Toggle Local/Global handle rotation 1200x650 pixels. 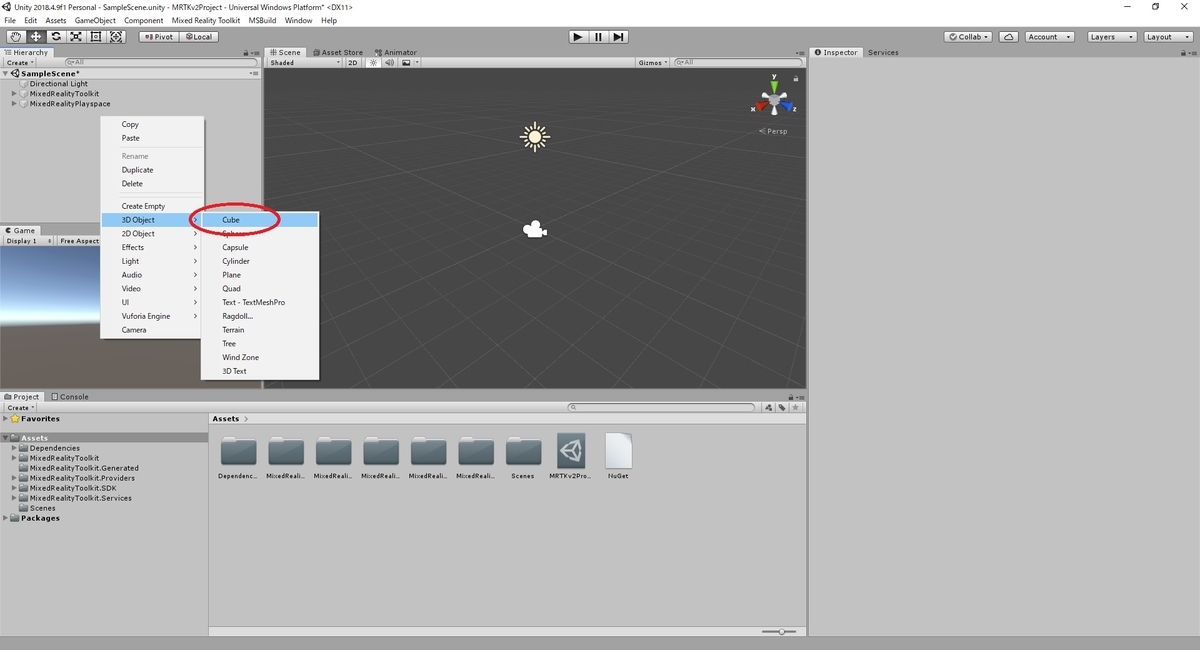[x=198, y=37]
